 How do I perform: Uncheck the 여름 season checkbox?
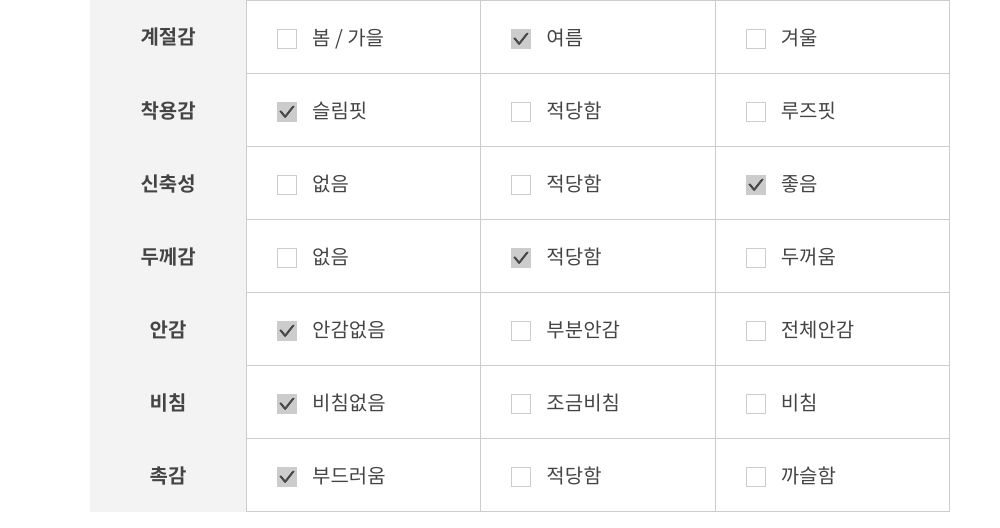[521, 39]
